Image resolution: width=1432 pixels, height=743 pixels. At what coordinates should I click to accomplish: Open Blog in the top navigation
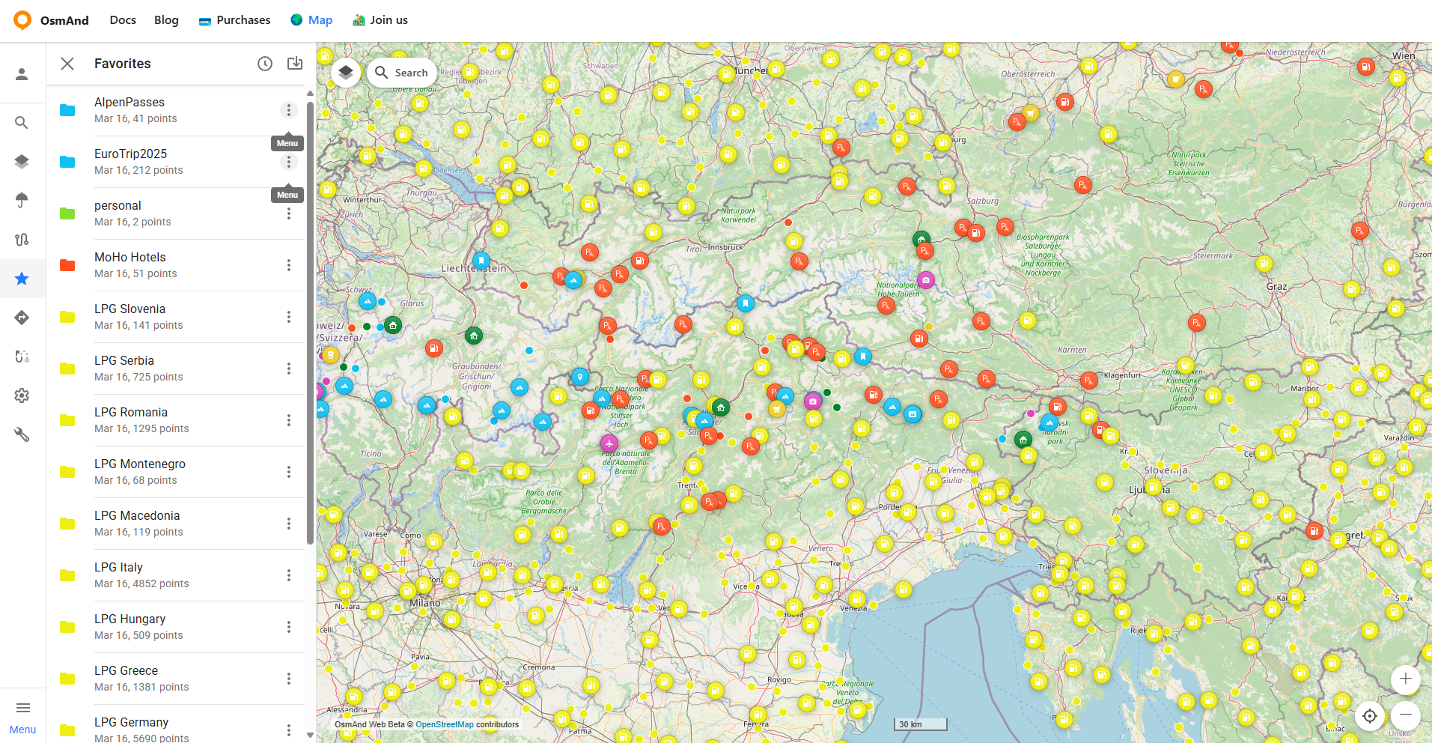(x=167, y=20)
